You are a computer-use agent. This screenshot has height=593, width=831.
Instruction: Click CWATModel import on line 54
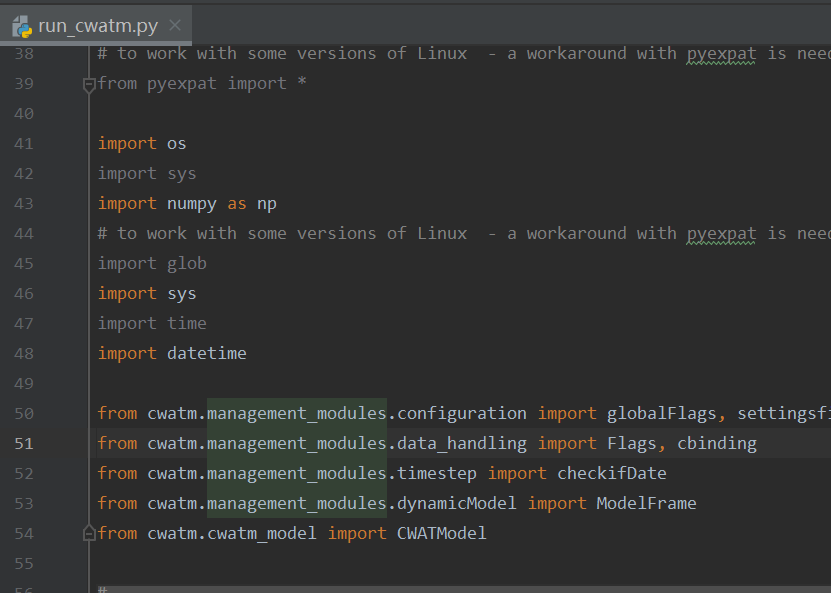(x=441, y=533)
